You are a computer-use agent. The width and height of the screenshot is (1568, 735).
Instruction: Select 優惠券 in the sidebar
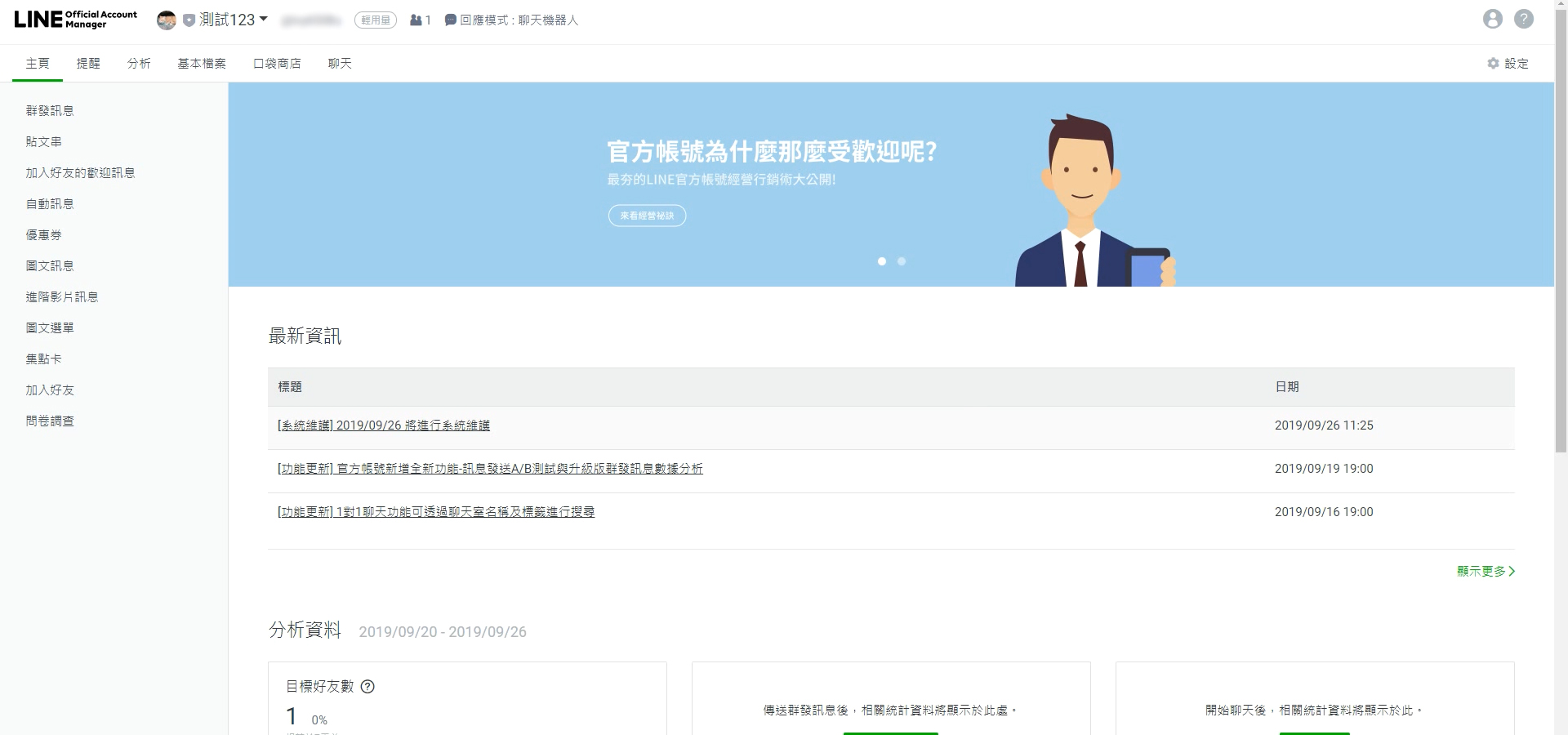(43, 234)
